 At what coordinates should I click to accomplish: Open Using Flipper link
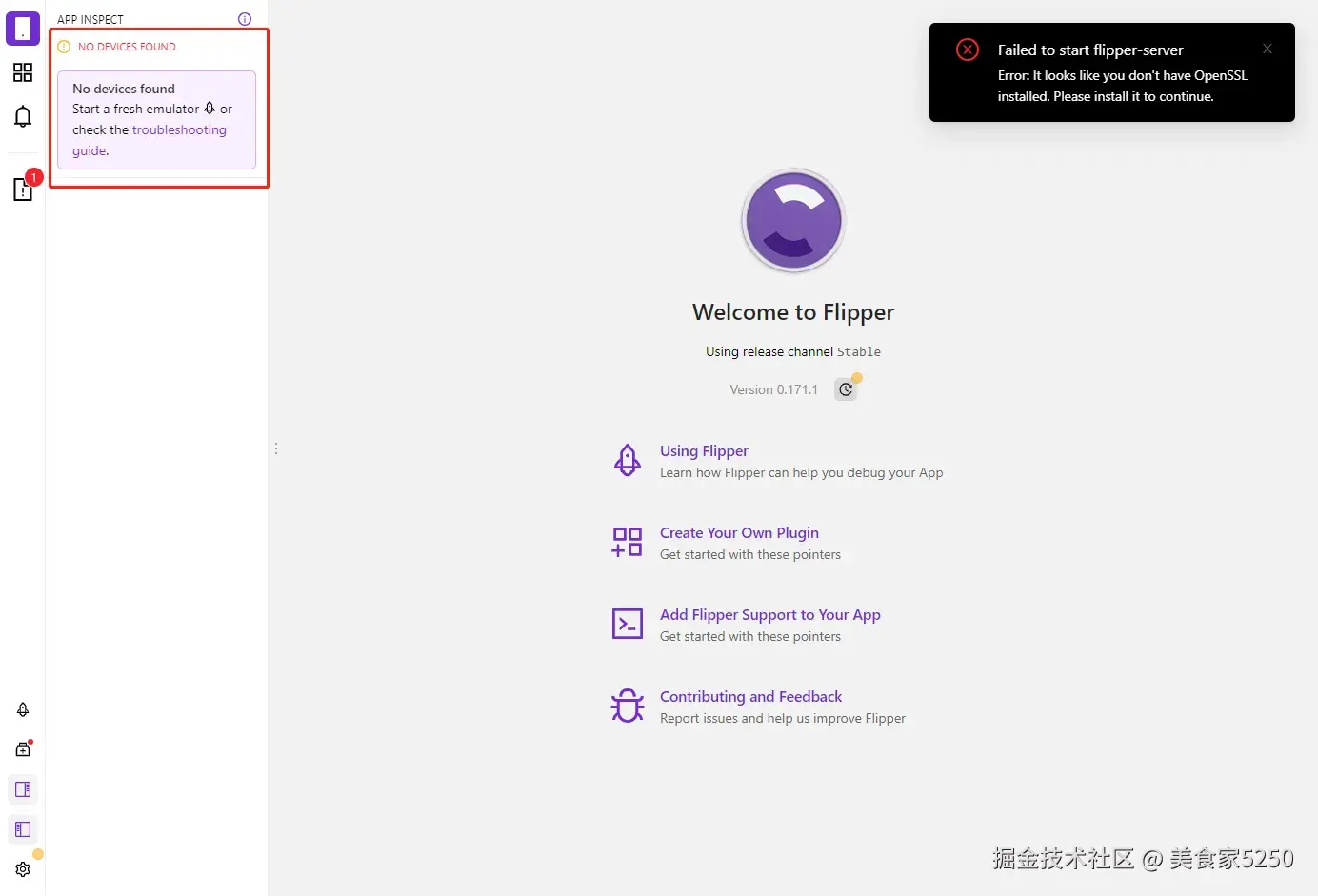click(704, 451)
